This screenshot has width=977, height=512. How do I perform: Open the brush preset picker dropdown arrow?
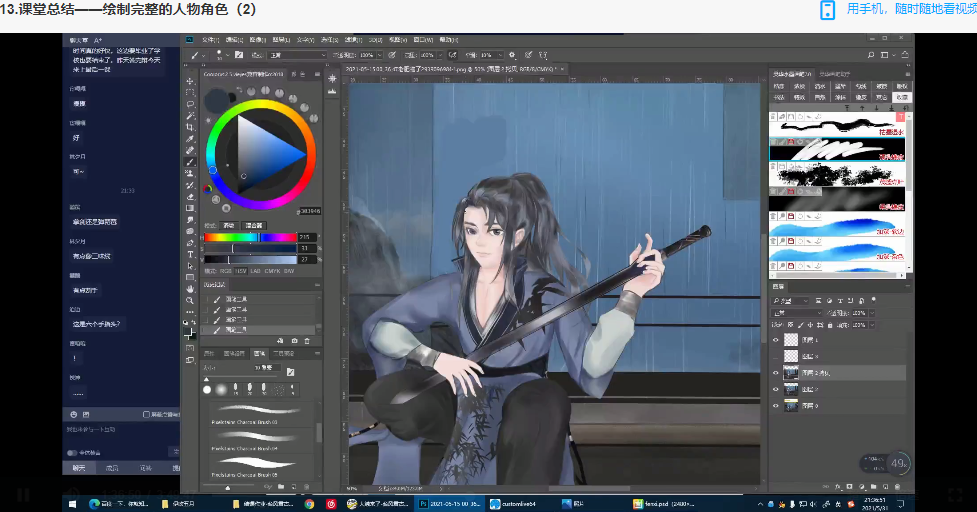pos(226,55)
